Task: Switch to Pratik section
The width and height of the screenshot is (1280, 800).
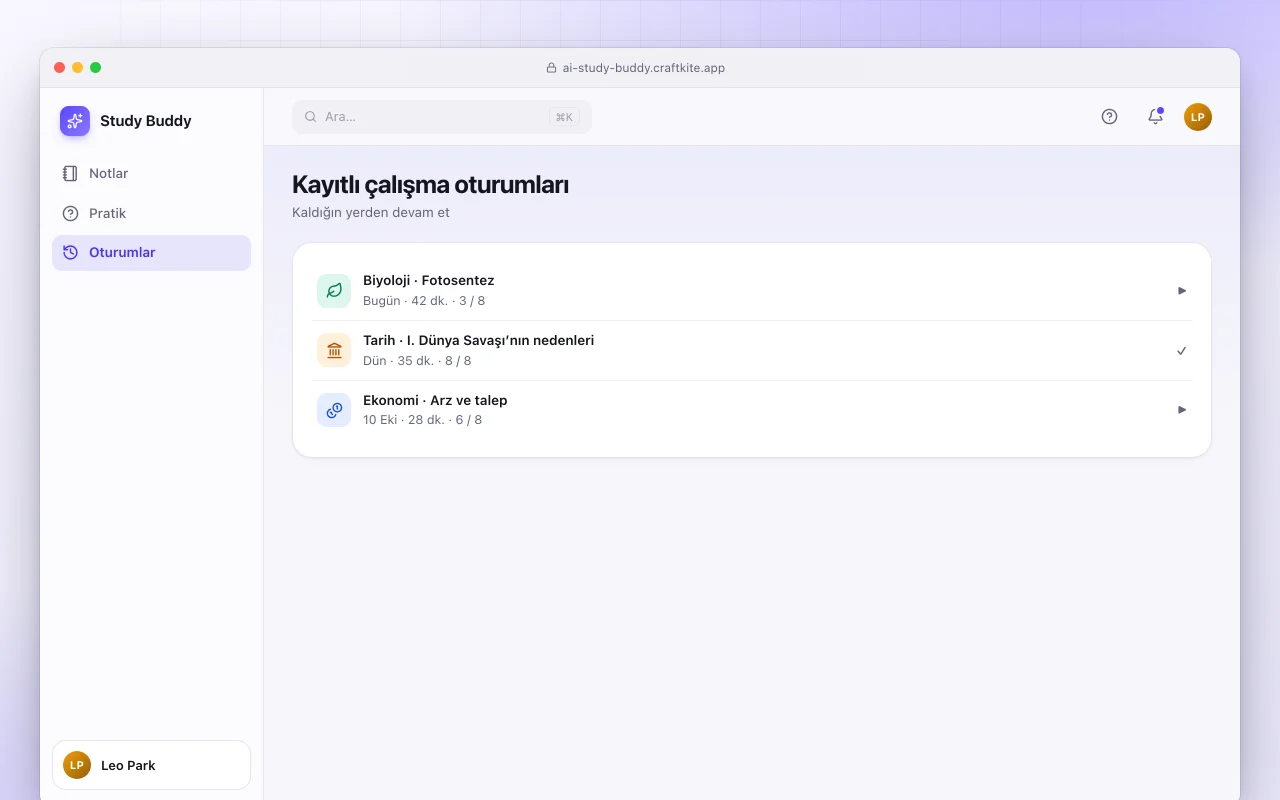Action: coord(151,213)
